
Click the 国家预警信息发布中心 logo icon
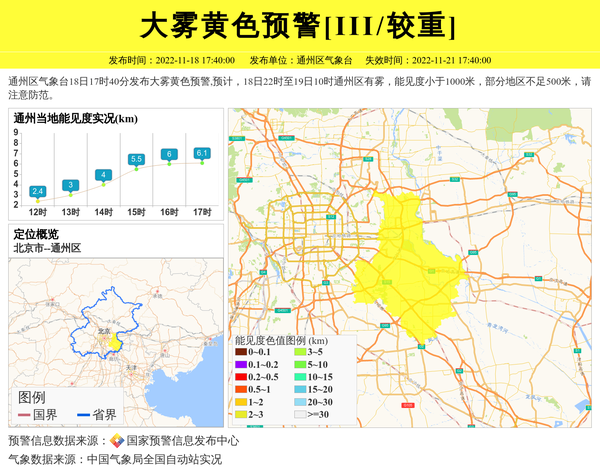(117, 441)
